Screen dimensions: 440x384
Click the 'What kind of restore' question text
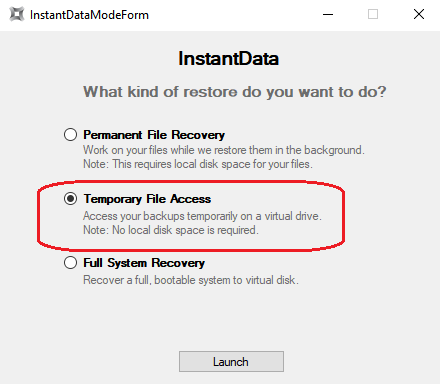coord(235,92)
